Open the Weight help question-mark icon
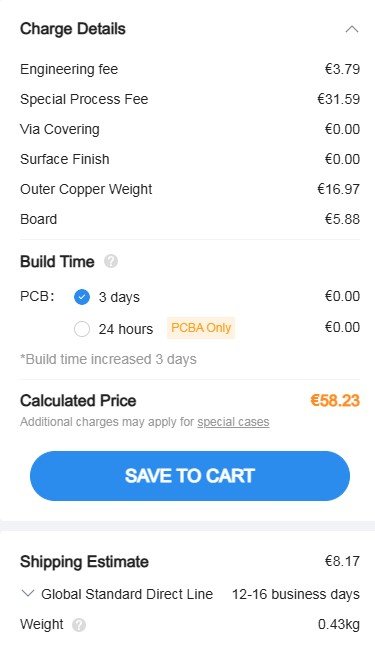This screenshot has height=650, width=375. tap(79, 625)
